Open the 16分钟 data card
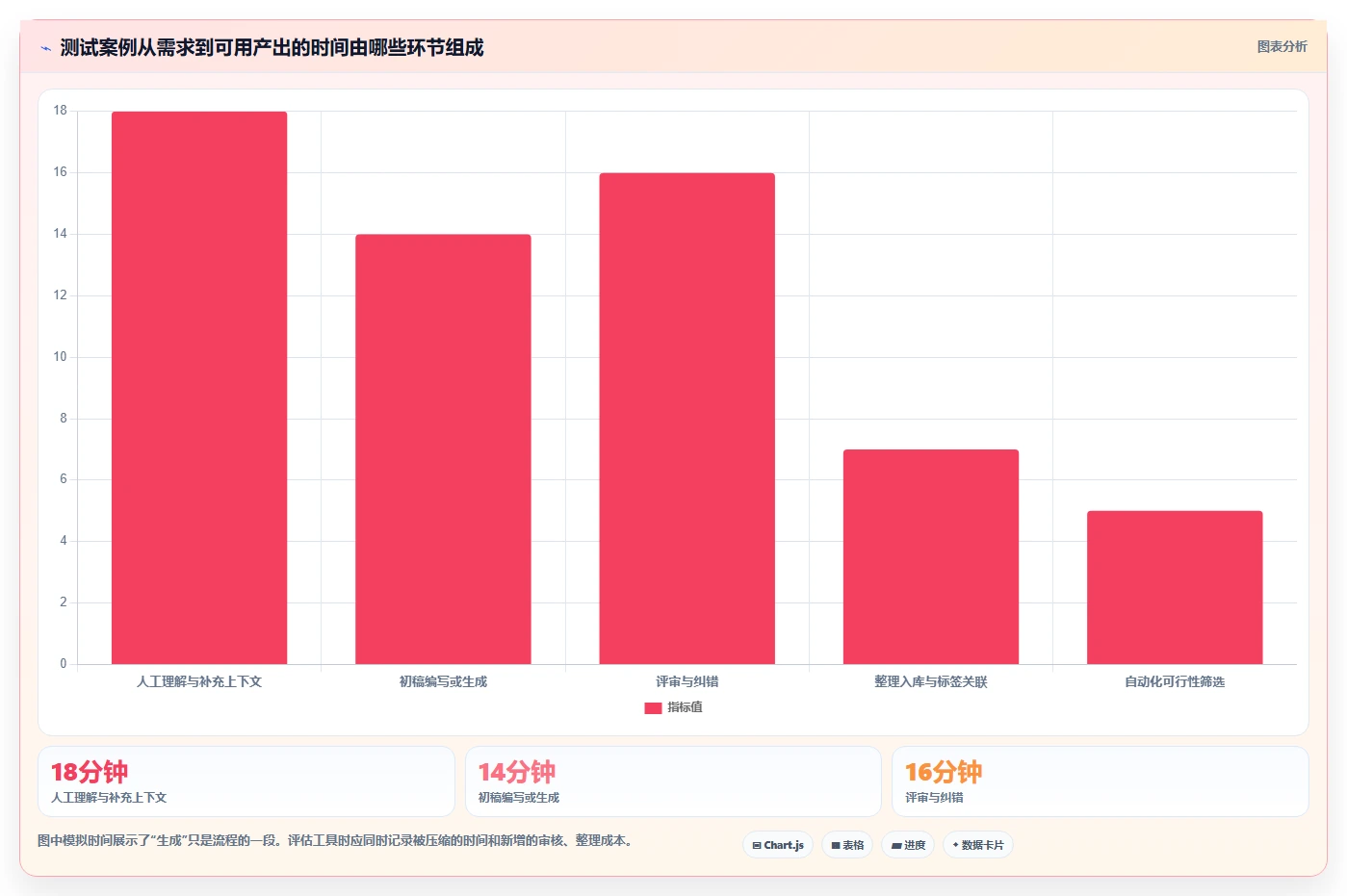 [x=1101, y=781]
